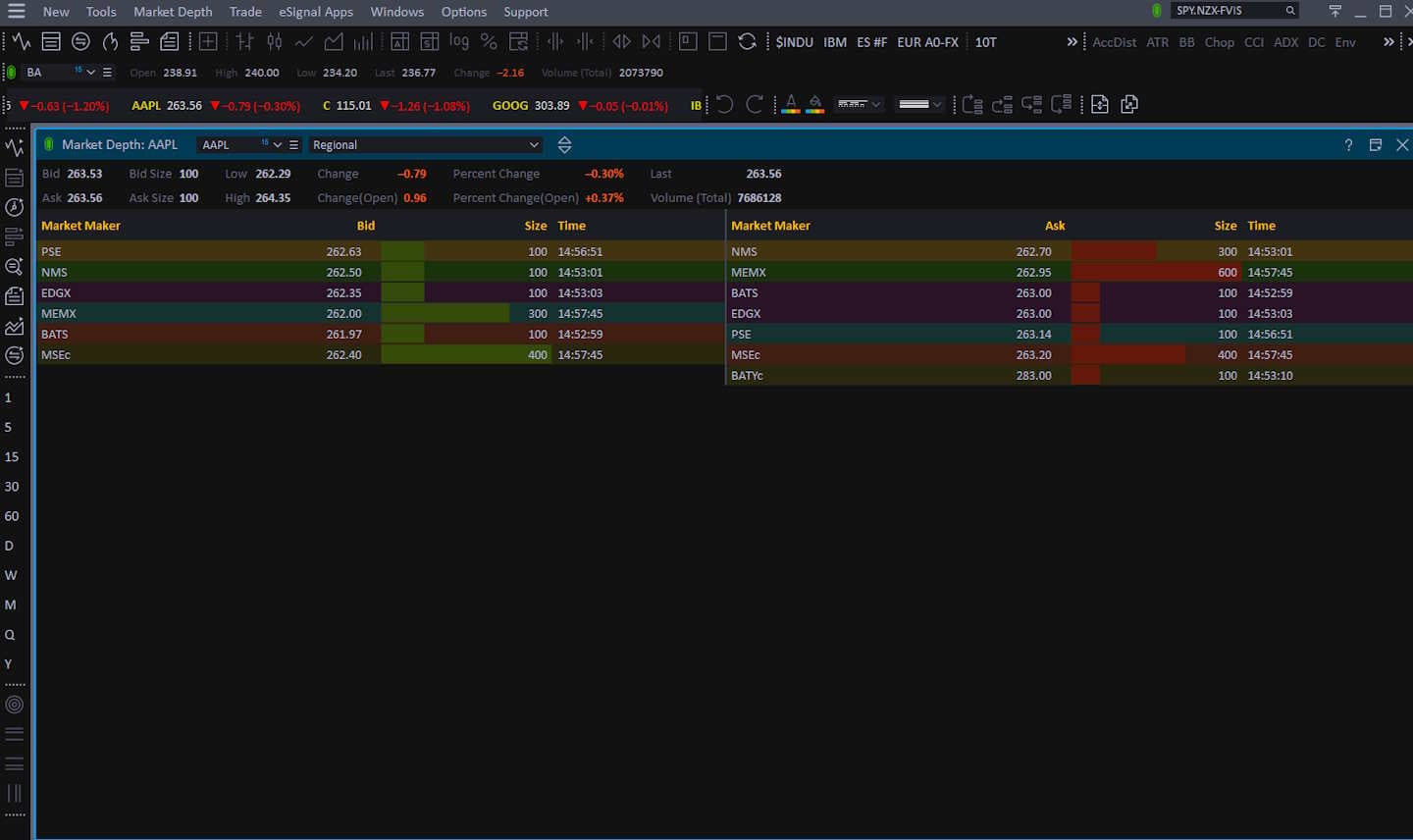Select the MEMX bid row 262.00
This screenshot has height=840, width=1413.
click(380, 314)
